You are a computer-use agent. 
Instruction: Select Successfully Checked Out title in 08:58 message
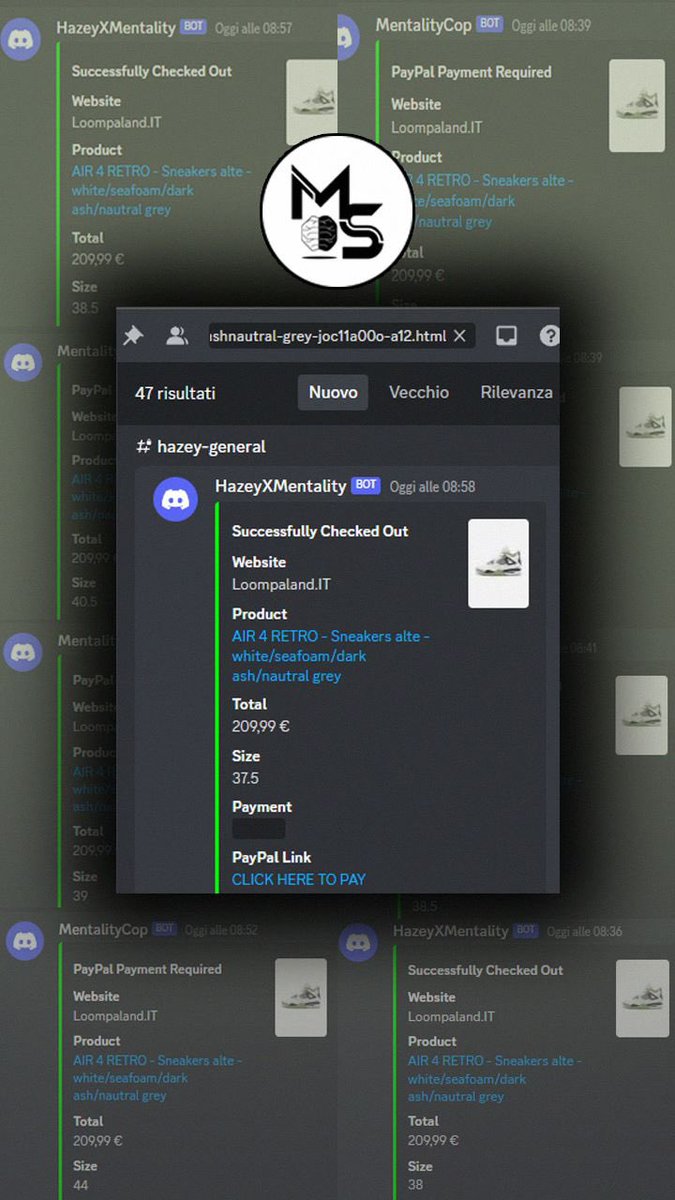click(320, 531)
